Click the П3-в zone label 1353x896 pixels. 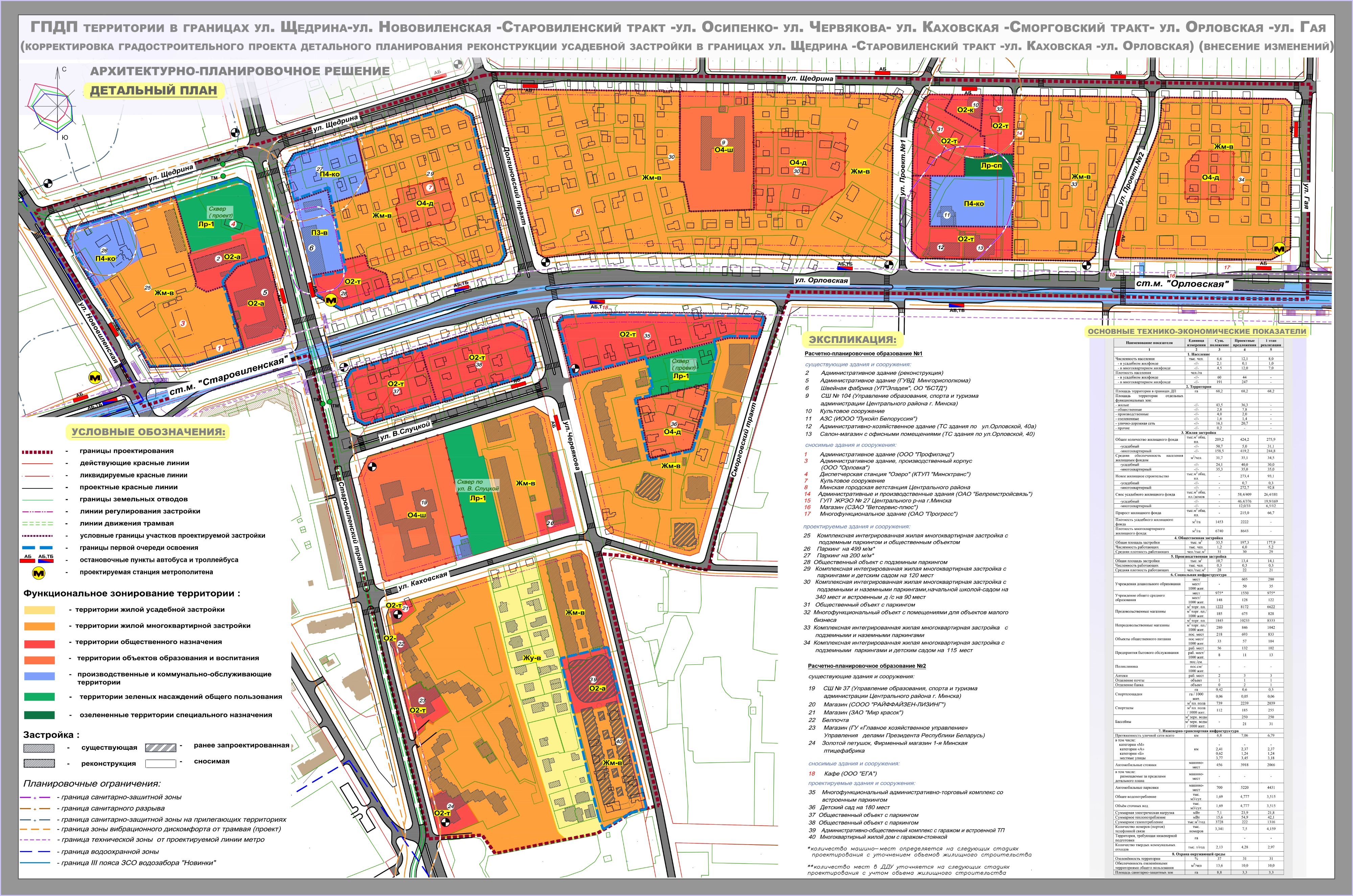[319, 233]
